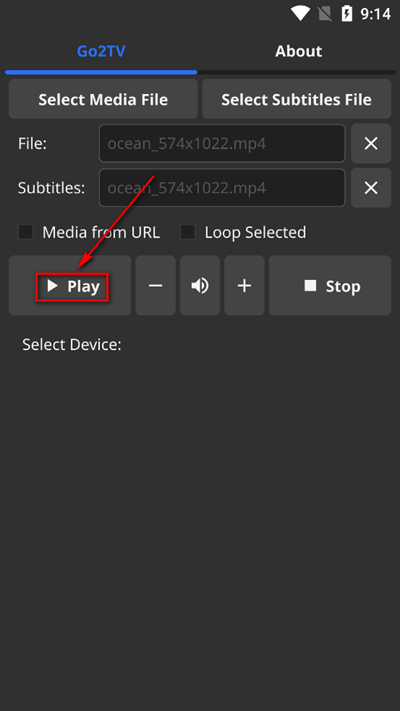This screenshot has height=711, width=400.
Task: Focus the File name input field
Action: click(x=222, y=143)
